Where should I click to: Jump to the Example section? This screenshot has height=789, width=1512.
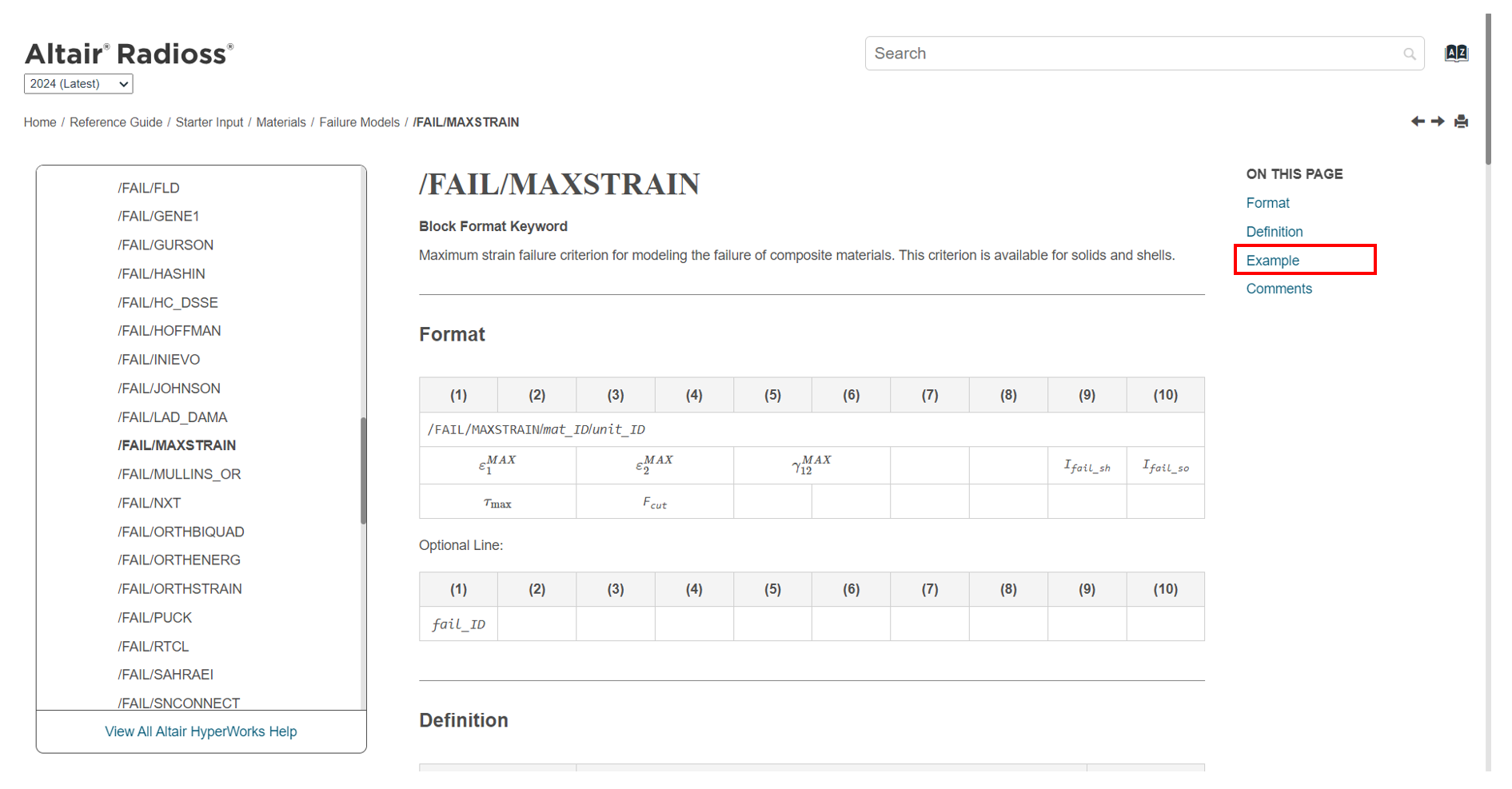tap(1272, 261)
